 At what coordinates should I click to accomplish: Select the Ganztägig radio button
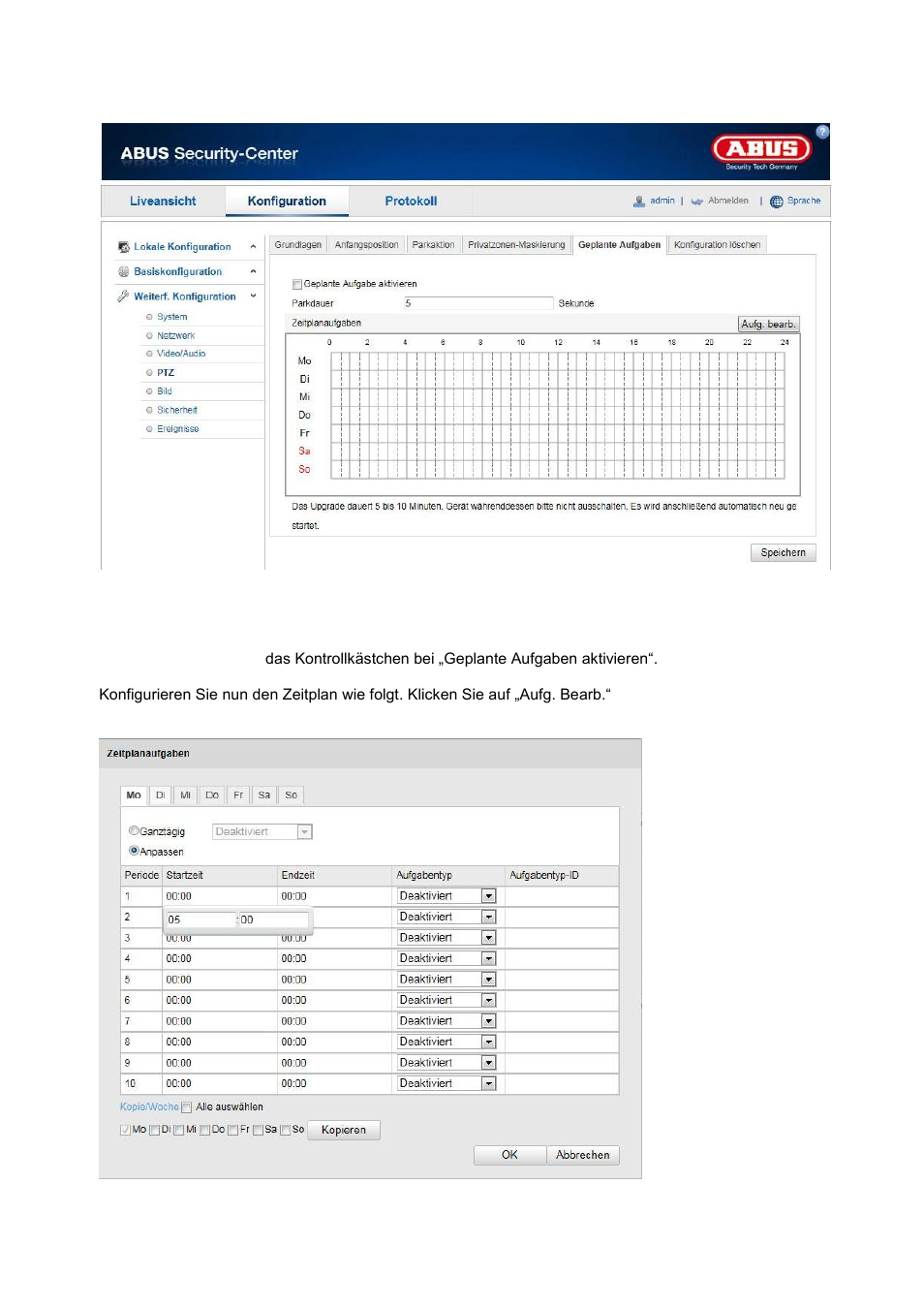coord(134,830)
